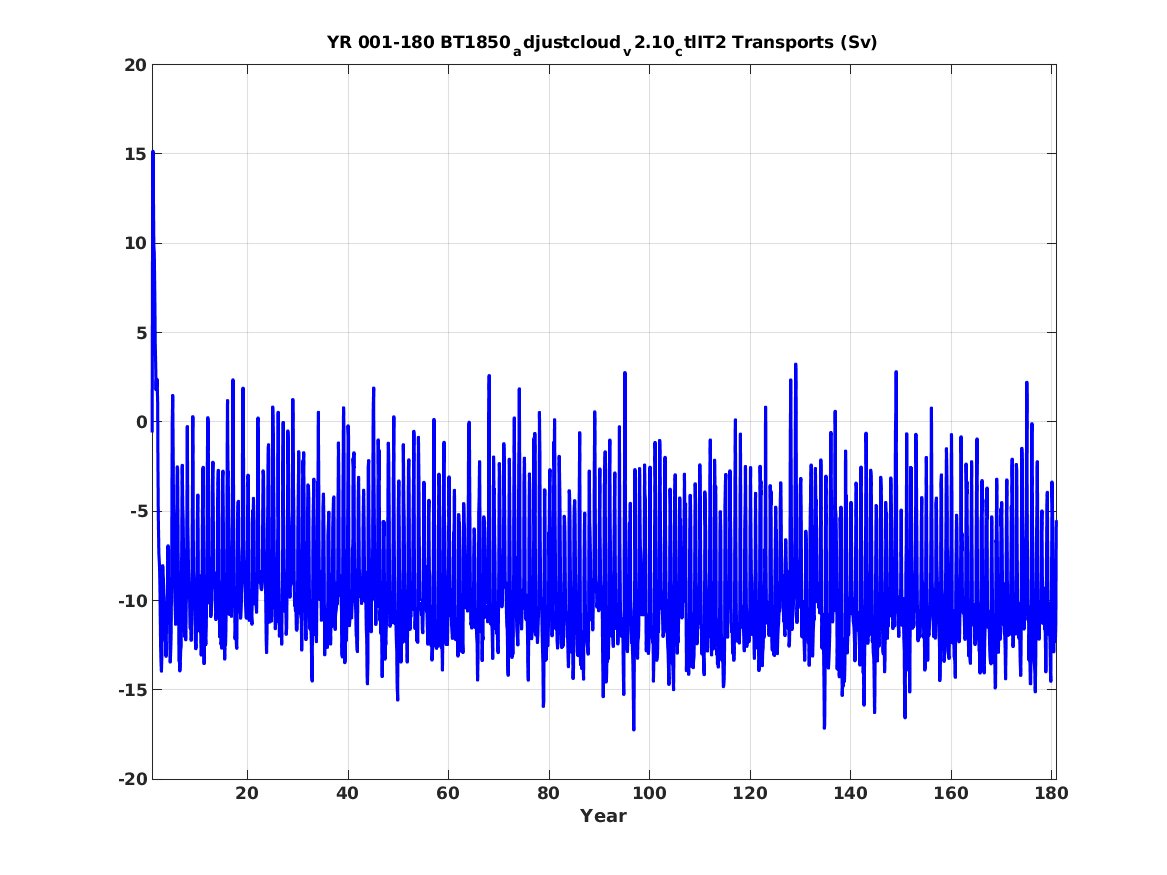Click x-axis tick label '180'
Screen dimensions: 1167x875
pos(1052,794)
